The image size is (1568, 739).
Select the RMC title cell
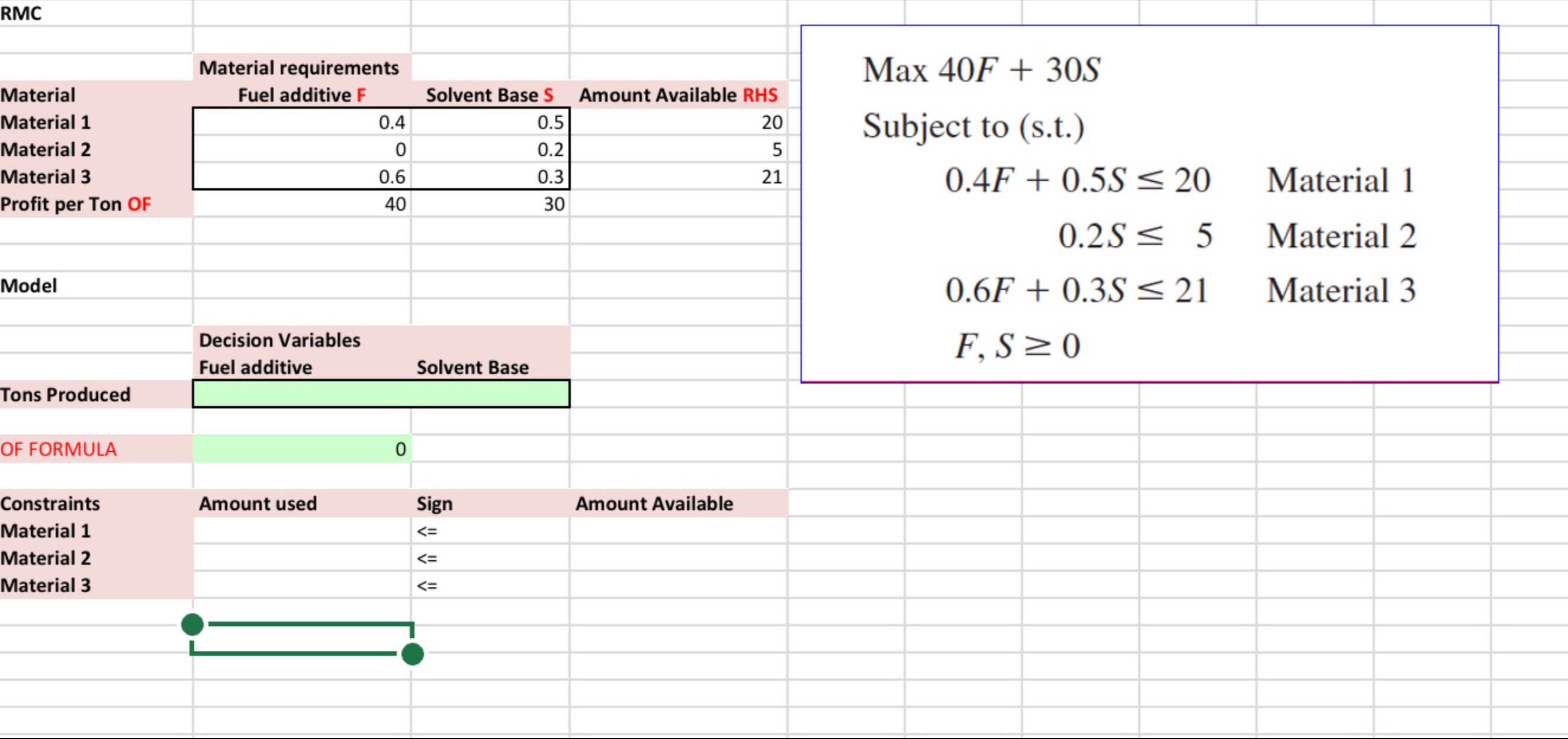tap(96, 13)
